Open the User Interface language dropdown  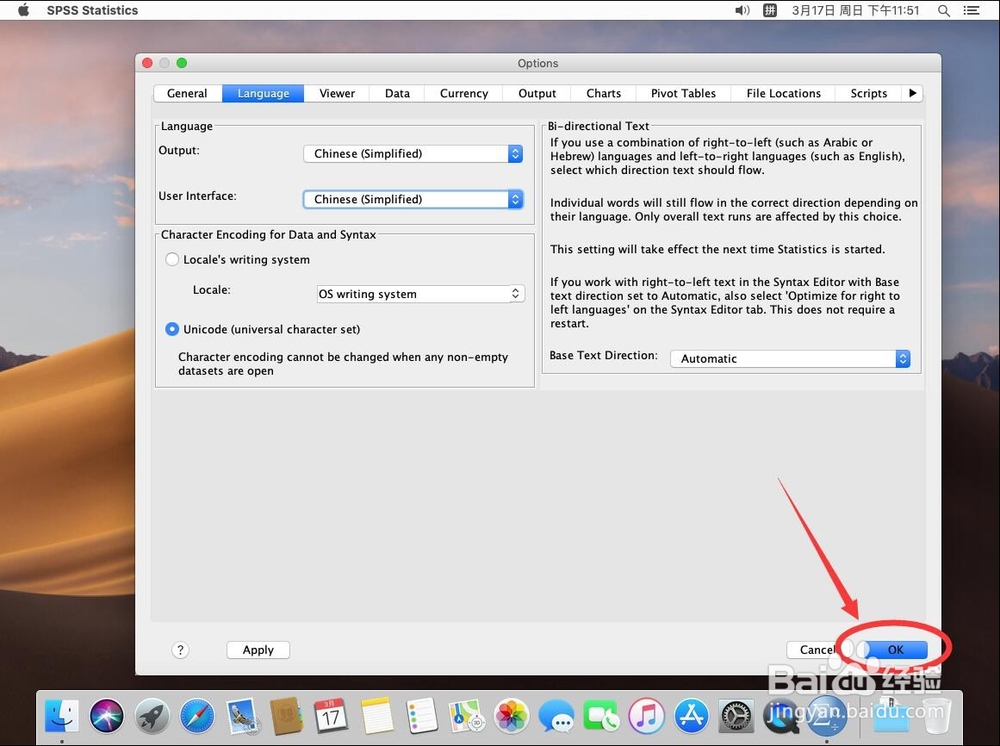pyautogui.click(x=413, y=199)
